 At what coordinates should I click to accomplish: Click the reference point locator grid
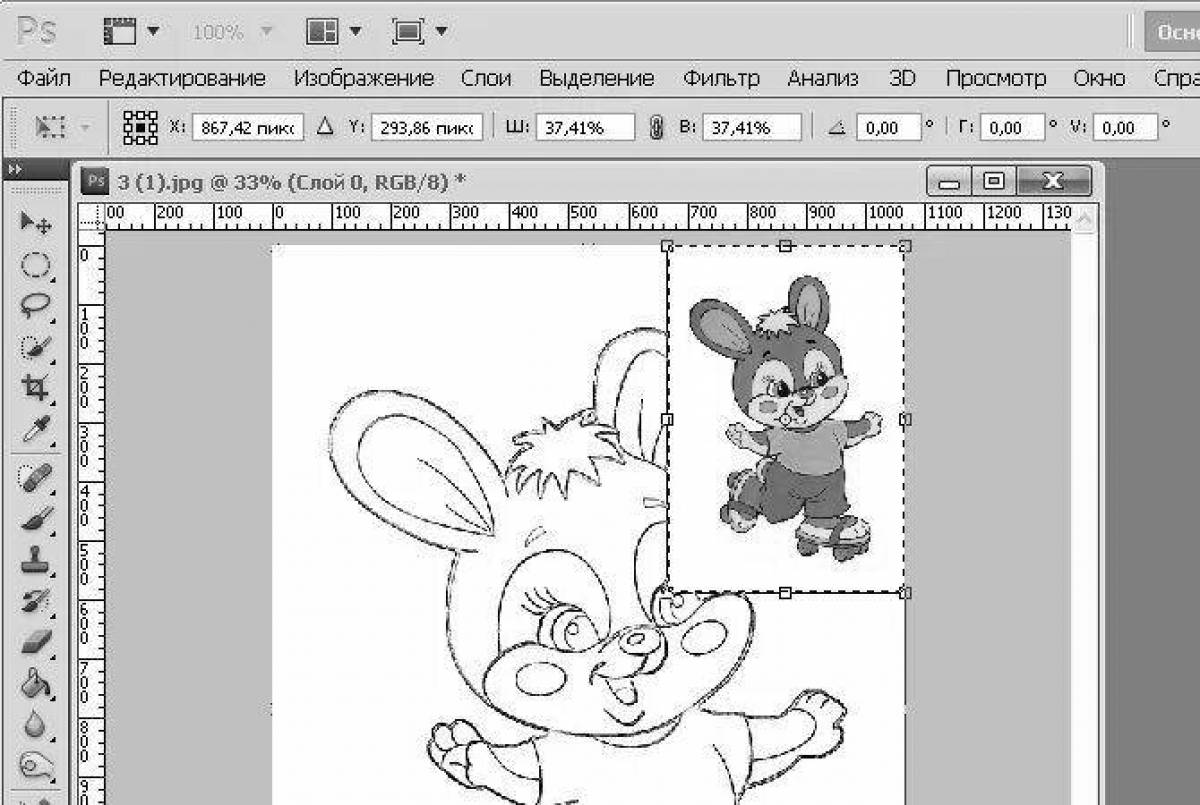(140, 127)
